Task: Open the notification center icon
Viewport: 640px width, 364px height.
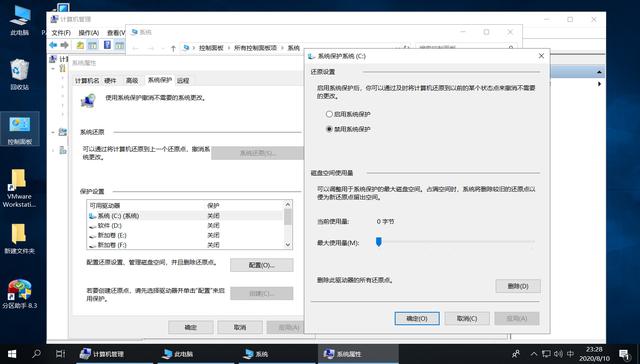Action: pyautogui.click(x=624, y=354)
